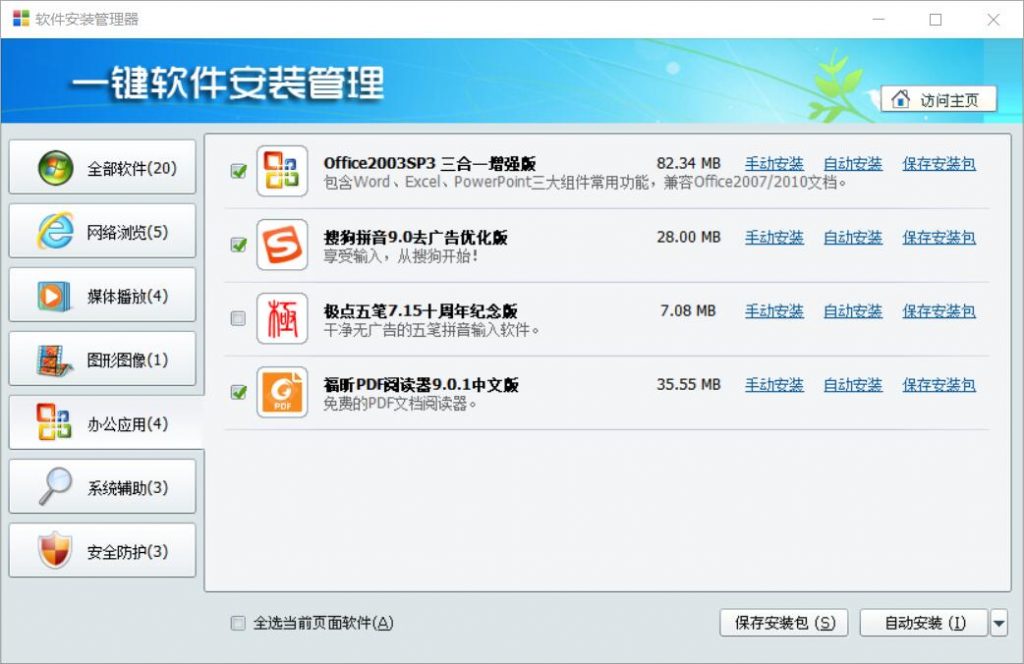Screen dimensions: 1024x664
Task: Tick 全选当前页面软件(A) checkbox
Action: point(238,623)
